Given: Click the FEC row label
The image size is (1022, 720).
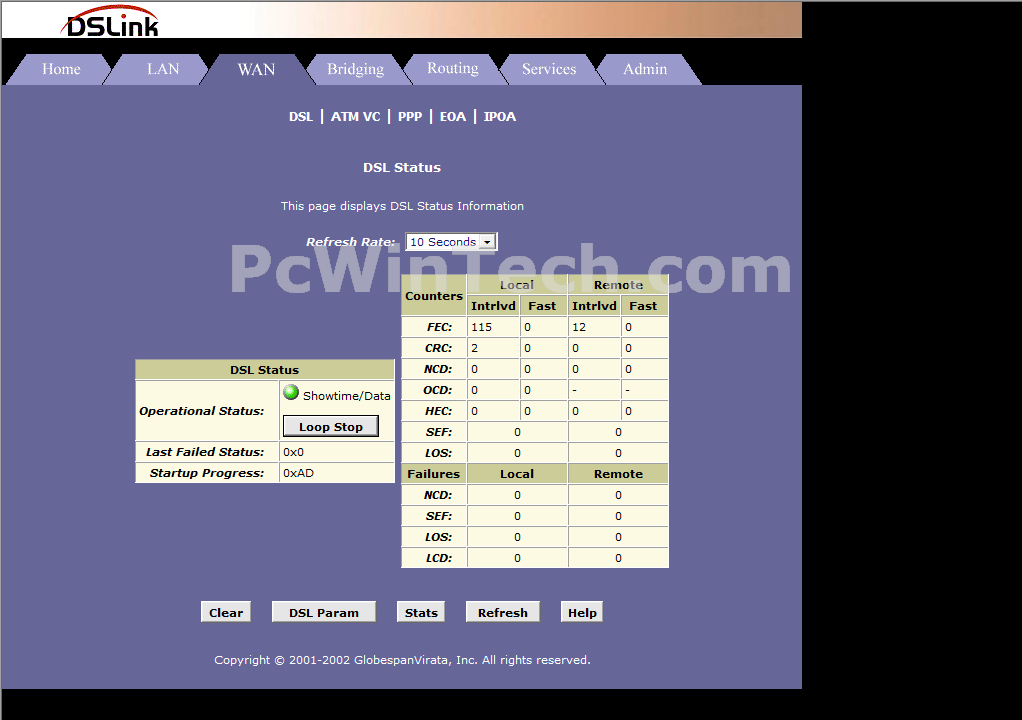Looking at the screenshot, I should click(439, 327).
